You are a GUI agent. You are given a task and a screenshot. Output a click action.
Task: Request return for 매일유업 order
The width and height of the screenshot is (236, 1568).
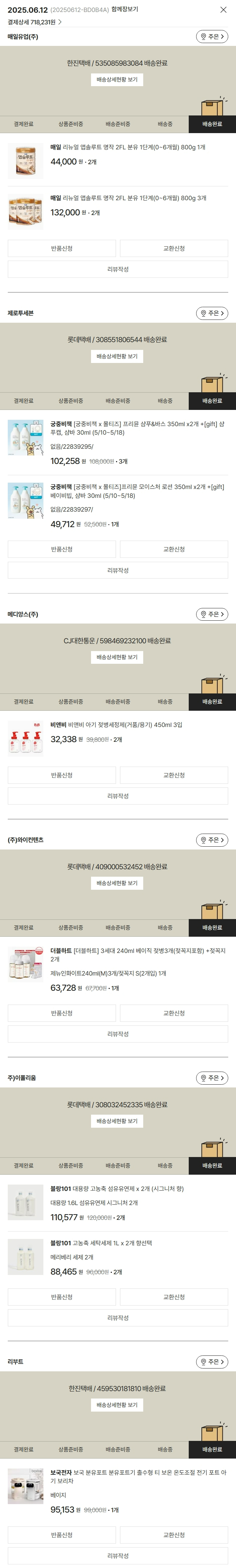coord(62,248)
